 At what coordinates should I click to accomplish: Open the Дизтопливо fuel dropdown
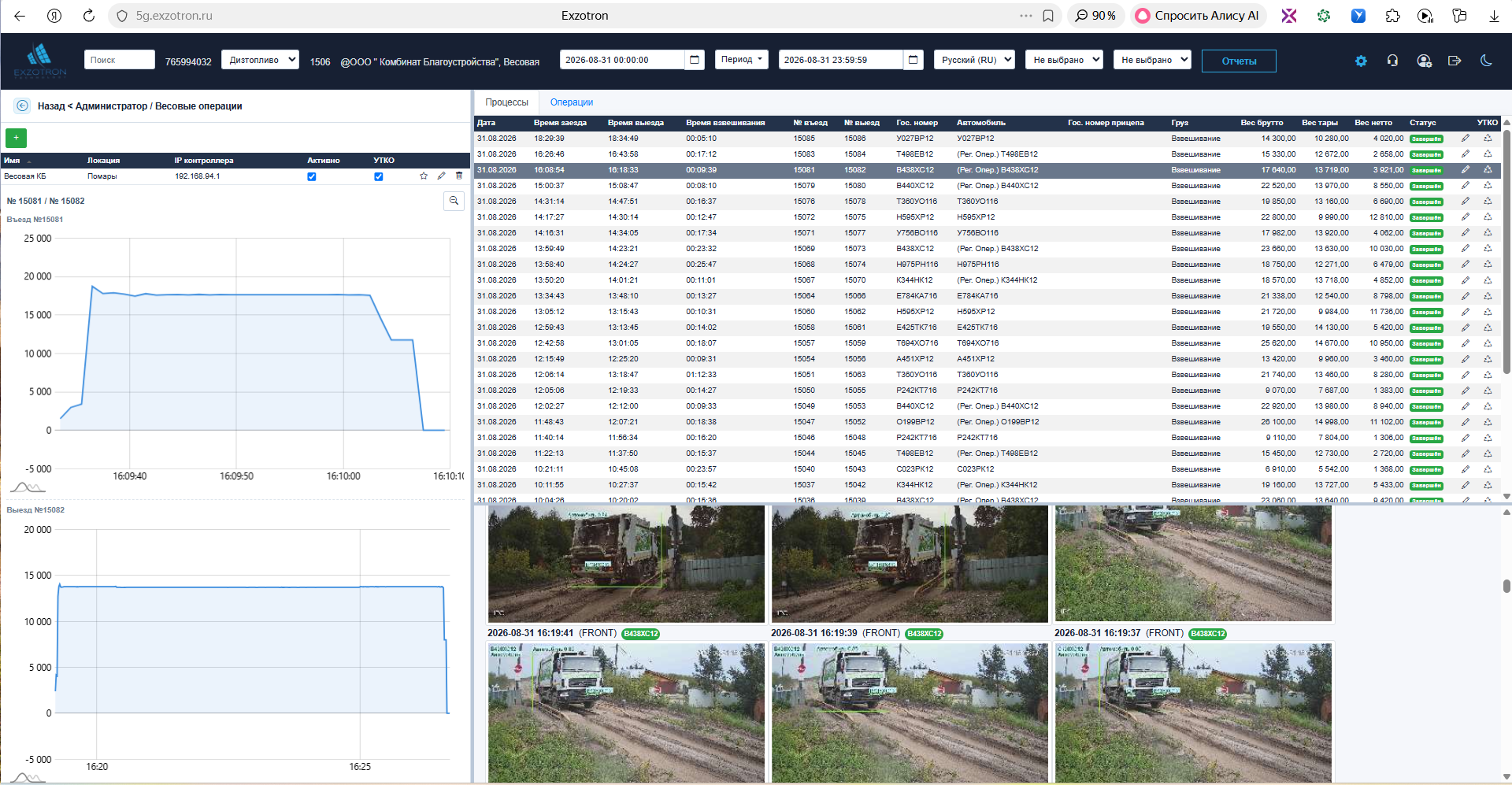click(x=261, y=60)
